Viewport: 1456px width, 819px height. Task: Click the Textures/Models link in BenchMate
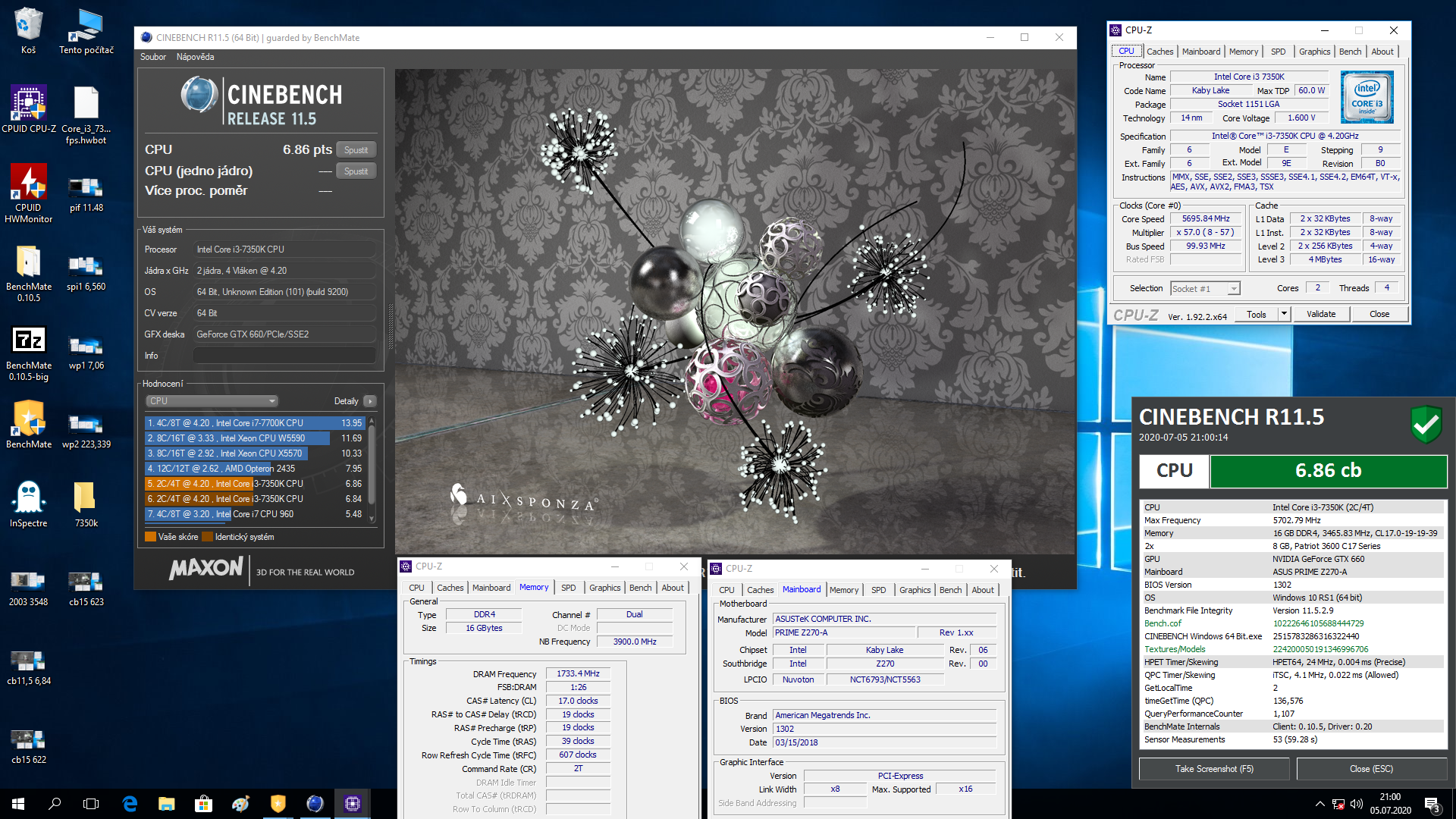point(1175,649)
